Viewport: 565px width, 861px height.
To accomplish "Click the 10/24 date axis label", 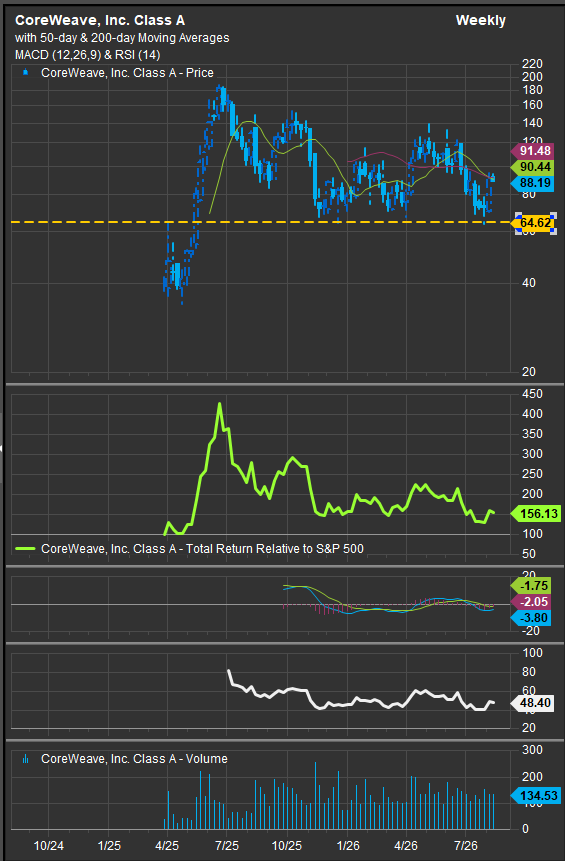I will [x=49, y=846].
